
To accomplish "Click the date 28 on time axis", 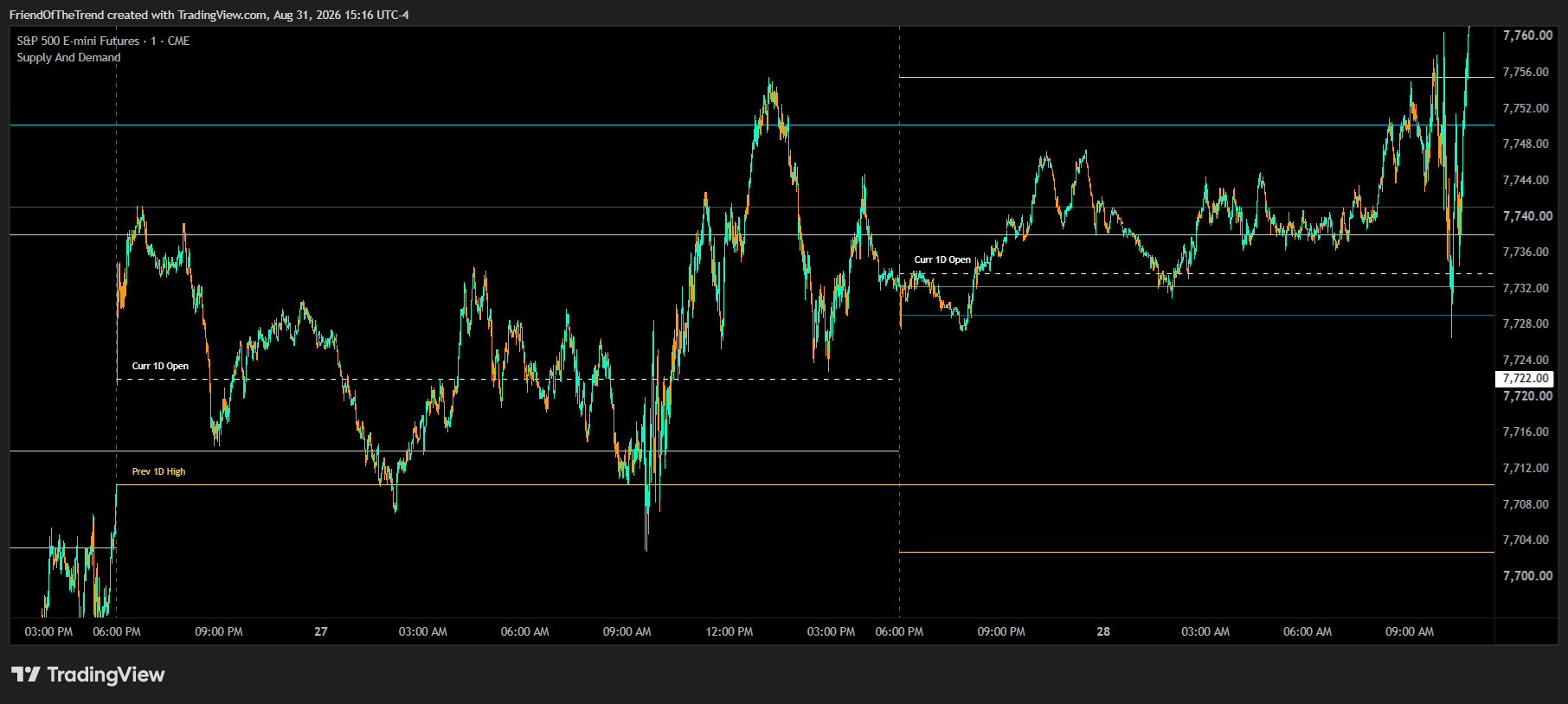I will (x=1103, y=631).
